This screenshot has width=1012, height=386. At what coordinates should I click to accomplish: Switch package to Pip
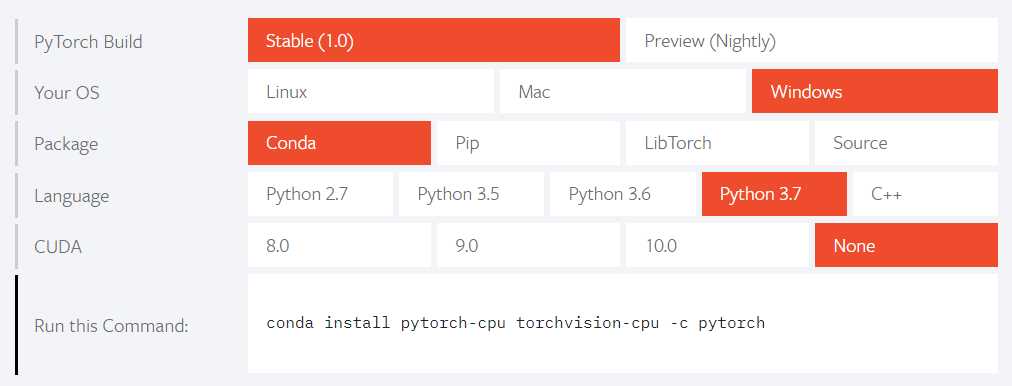click(x=528, y=143)
